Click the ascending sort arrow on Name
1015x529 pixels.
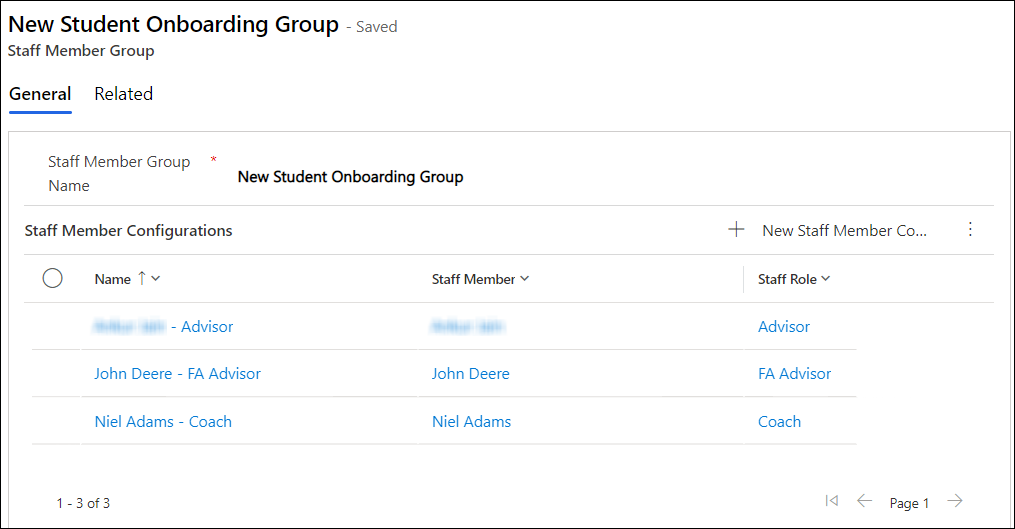[141, 279]
